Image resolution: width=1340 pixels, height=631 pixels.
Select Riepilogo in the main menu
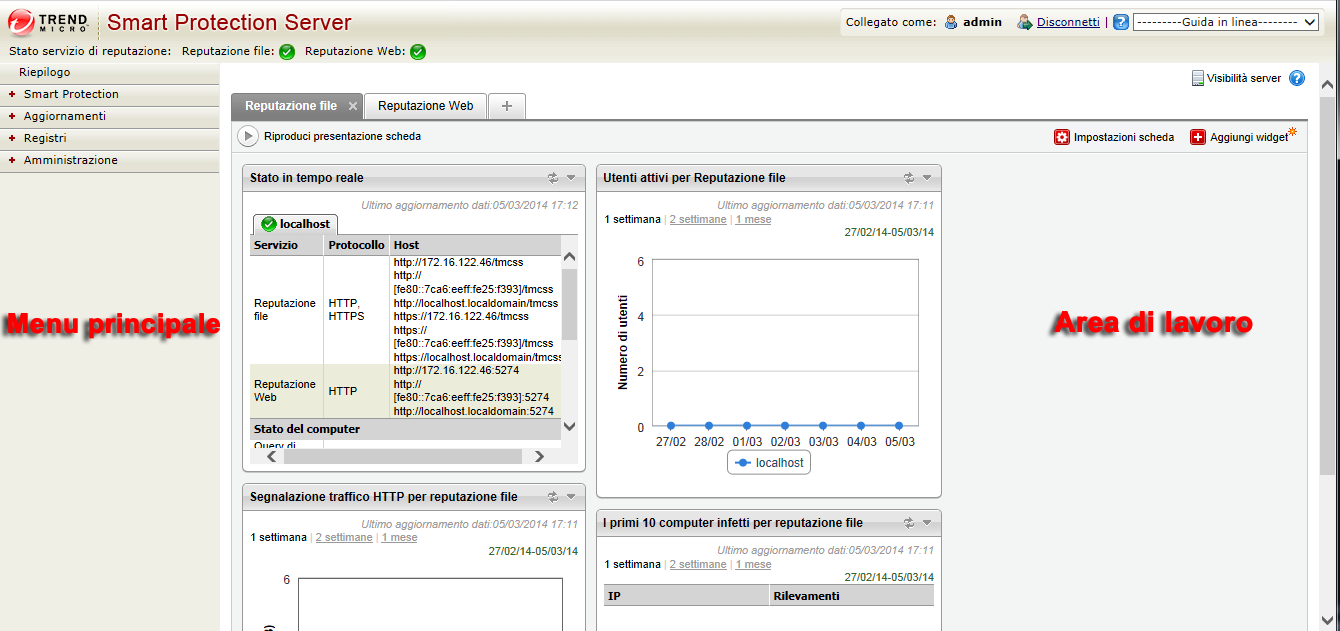pos(45,72)
